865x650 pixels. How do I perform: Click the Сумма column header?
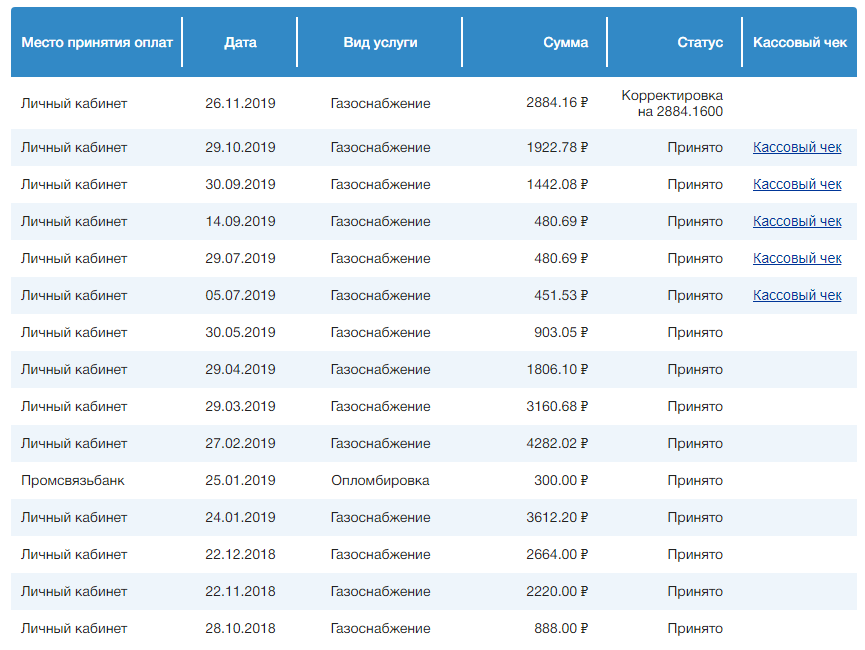(565, 42)
